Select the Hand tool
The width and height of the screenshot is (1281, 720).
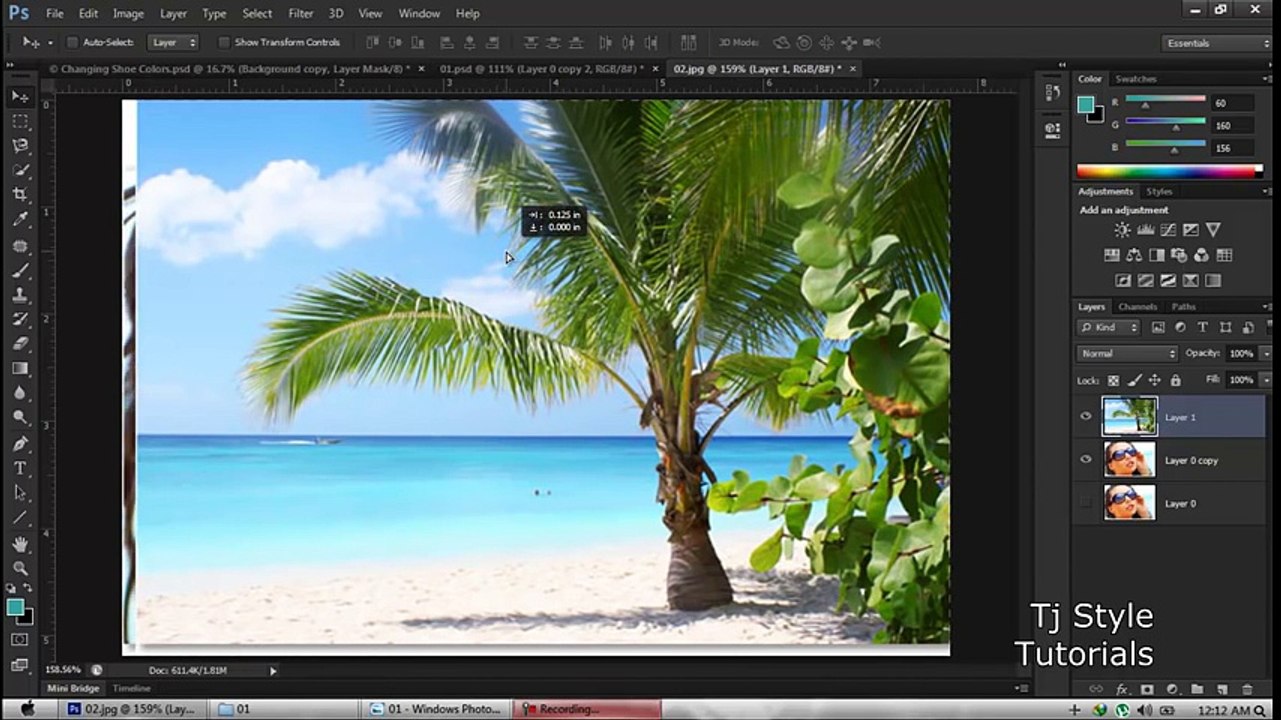(20, 543)
